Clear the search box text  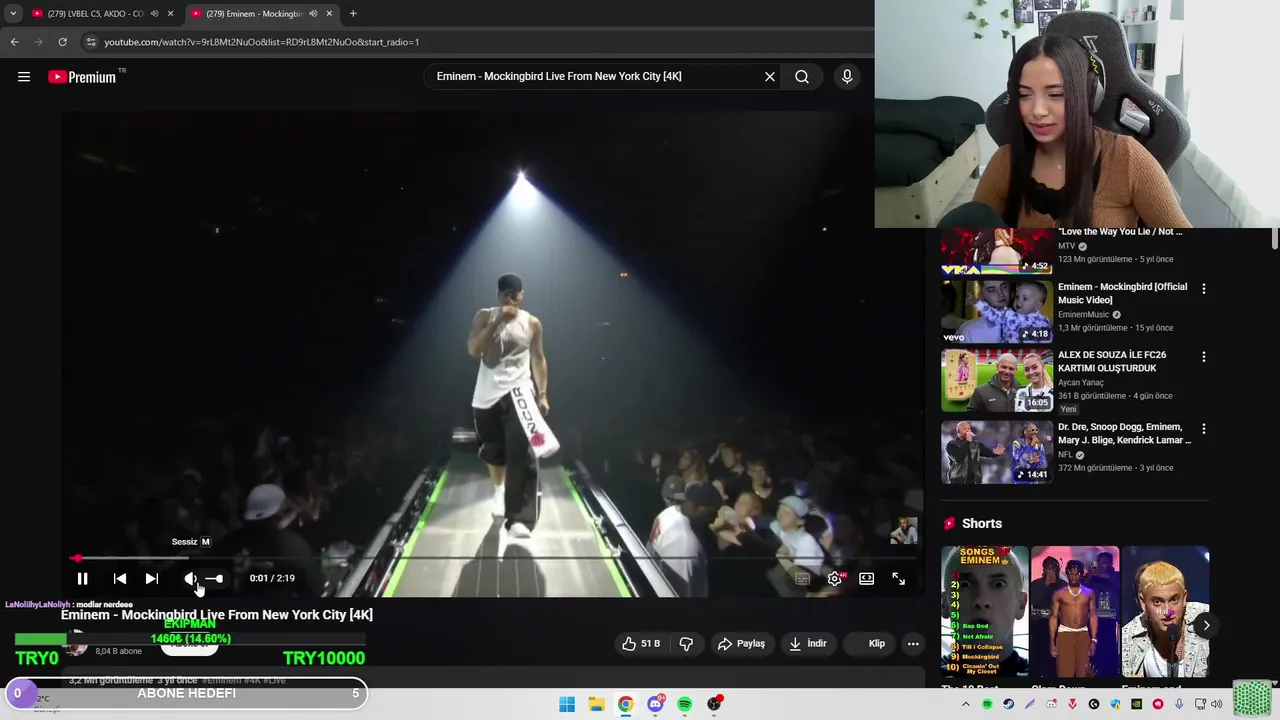coord(770,77)
